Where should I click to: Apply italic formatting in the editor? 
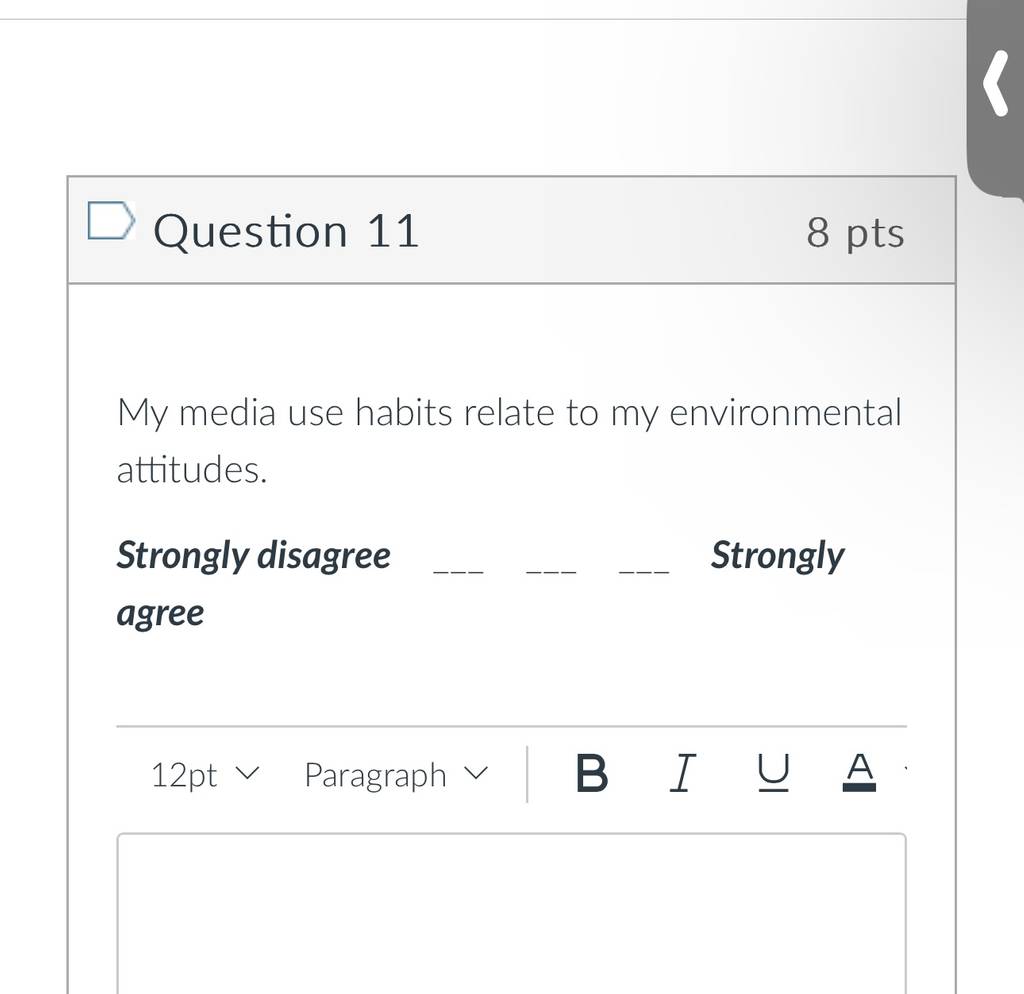point(682,773)
